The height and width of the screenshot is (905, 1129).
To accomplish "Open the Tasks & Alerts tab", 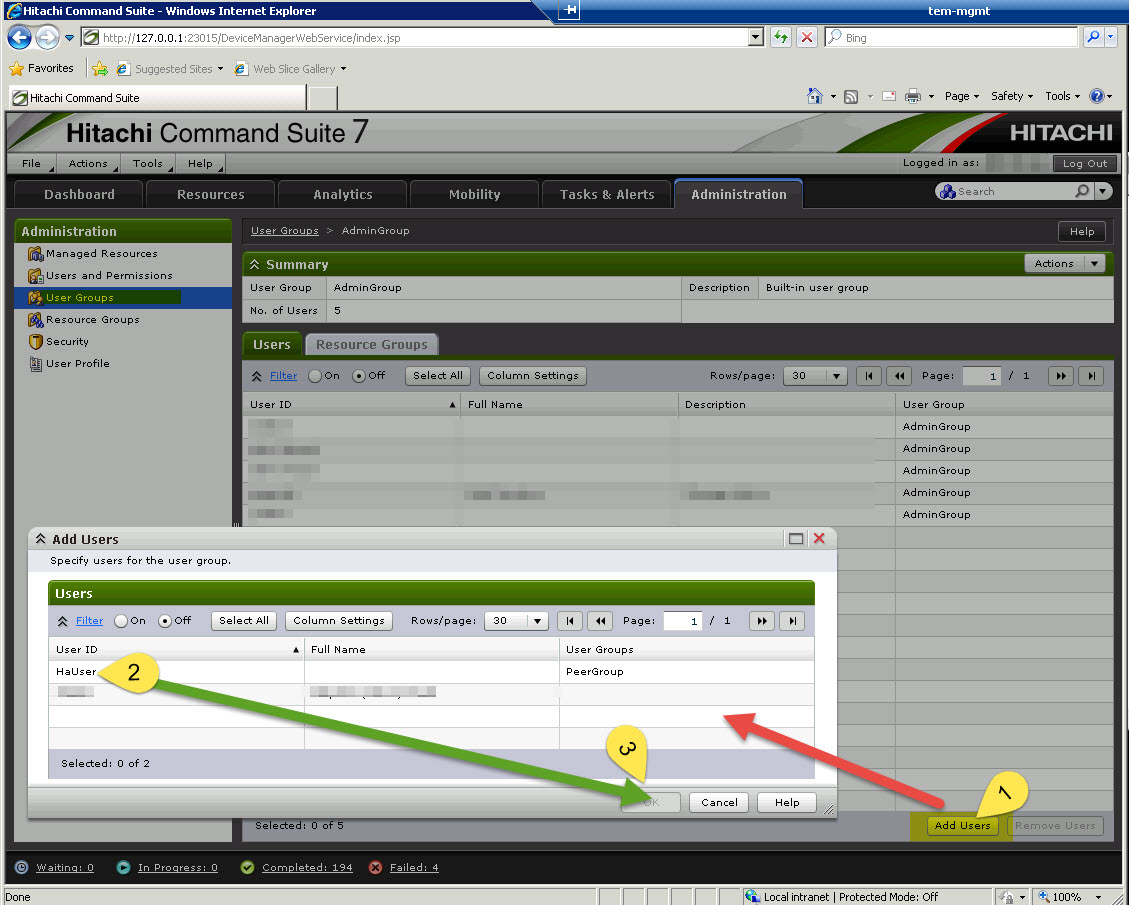I will pyautogui.click(x=607, y=194).
